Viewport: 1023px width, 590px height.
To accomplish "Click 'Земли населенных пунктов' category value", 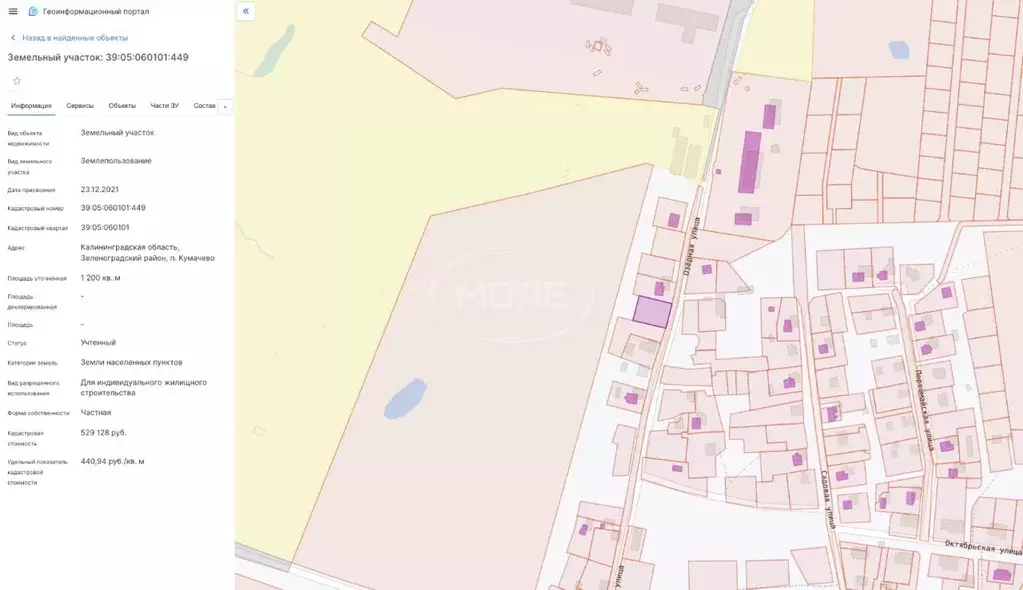I will pyautogui.click(x=131, y=362).
